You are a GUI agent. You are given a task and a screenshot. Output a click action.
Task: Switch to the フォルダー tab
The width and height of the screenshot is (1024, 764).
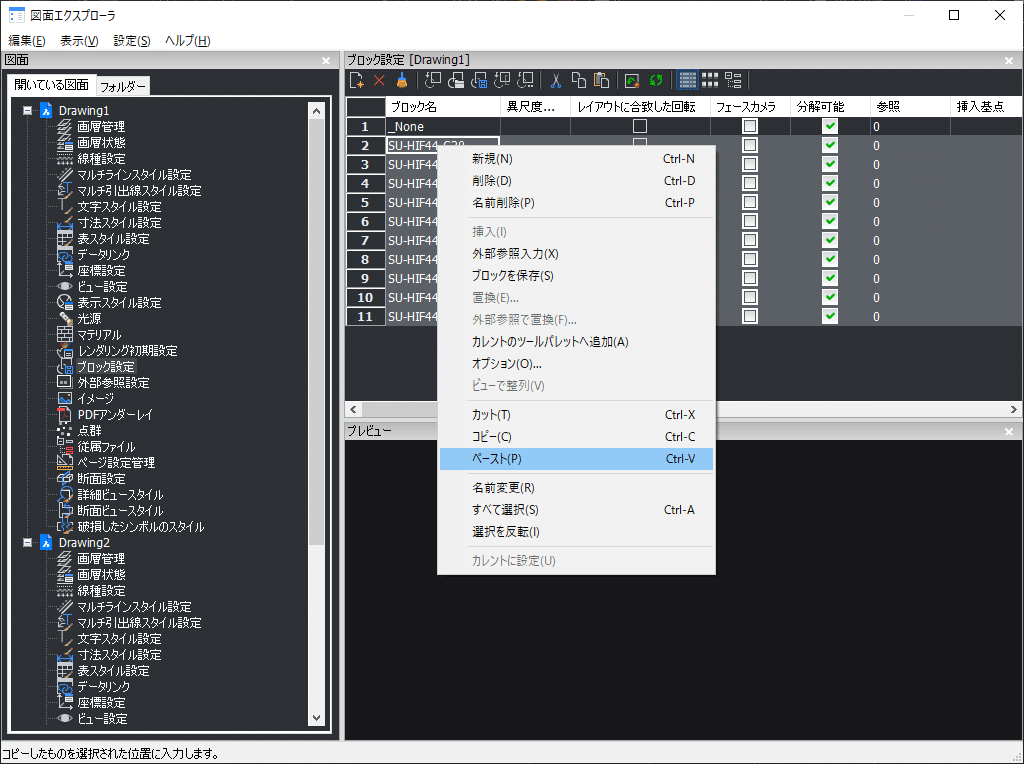pos(123,86)
